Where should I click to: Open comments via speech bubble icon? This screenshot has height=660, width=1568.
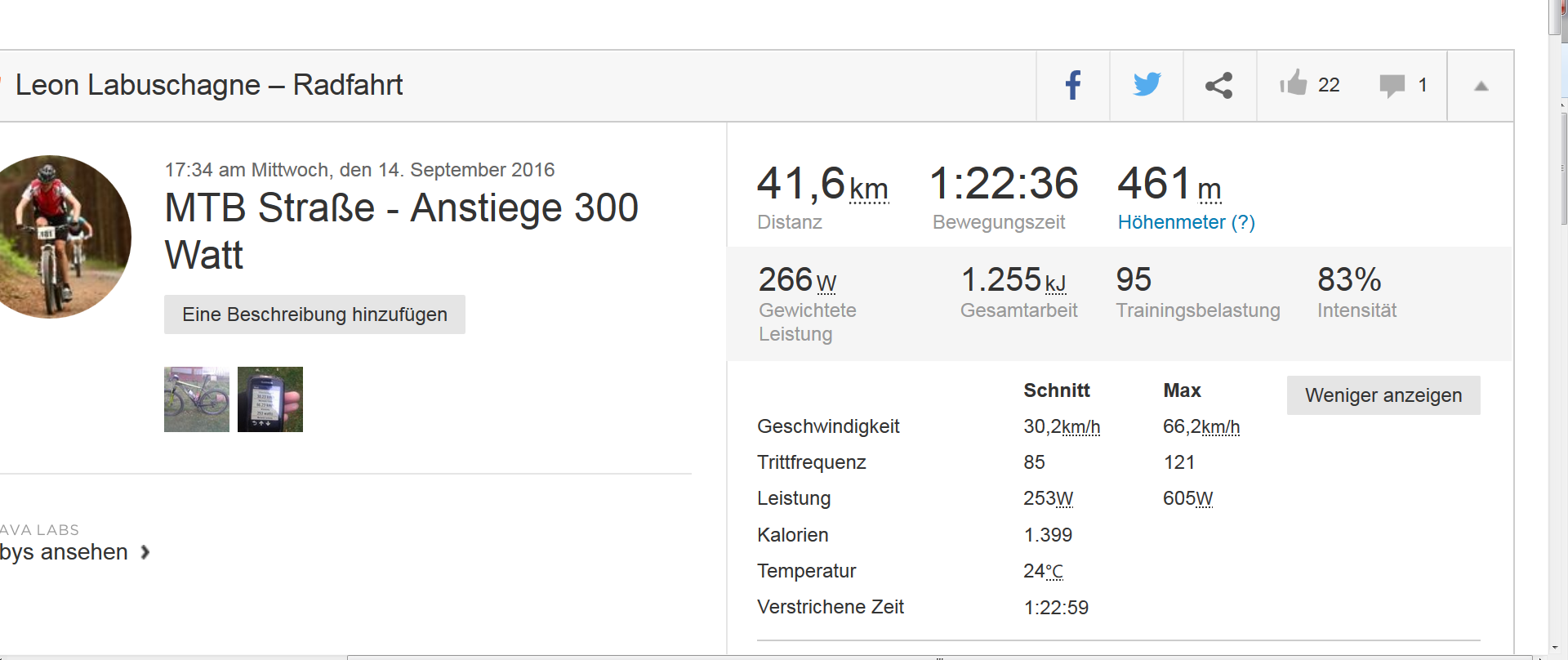coord(1392,85)
